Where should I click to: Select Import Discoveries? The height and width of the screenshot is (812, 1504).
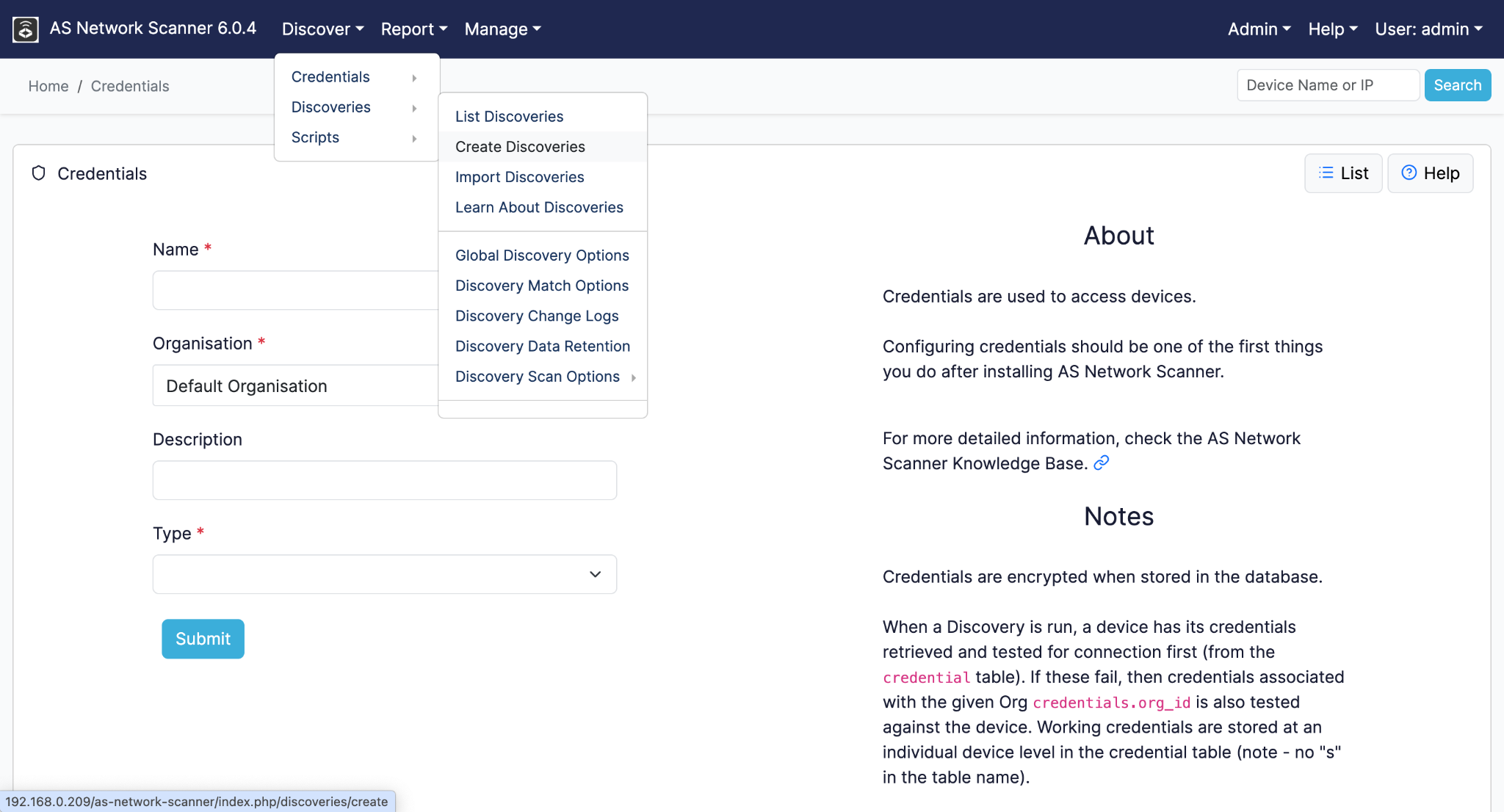click(x=543, y=177)
